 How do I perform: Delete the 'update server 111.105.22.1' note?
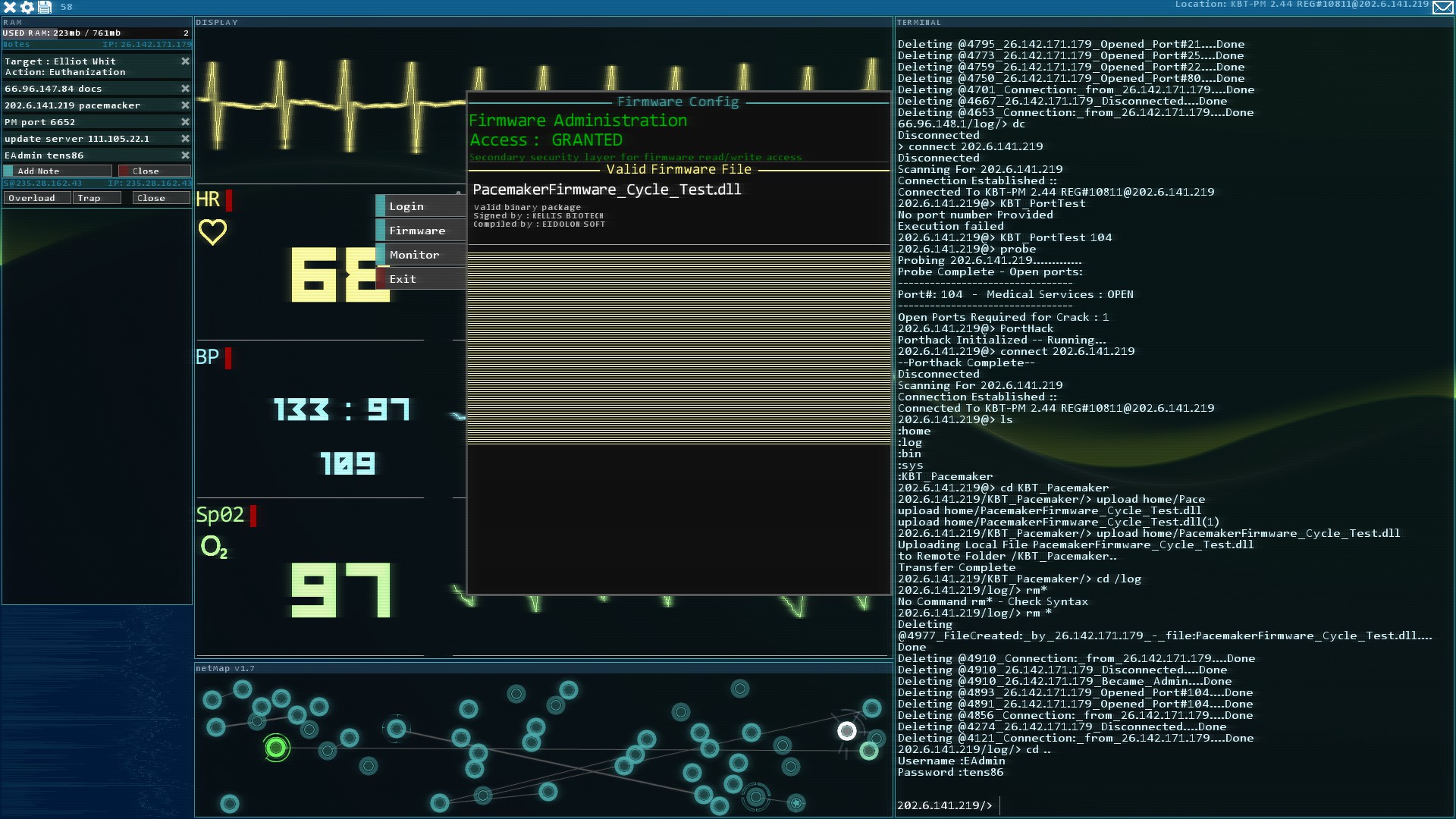pyautogui.click(x=185, y=139)
